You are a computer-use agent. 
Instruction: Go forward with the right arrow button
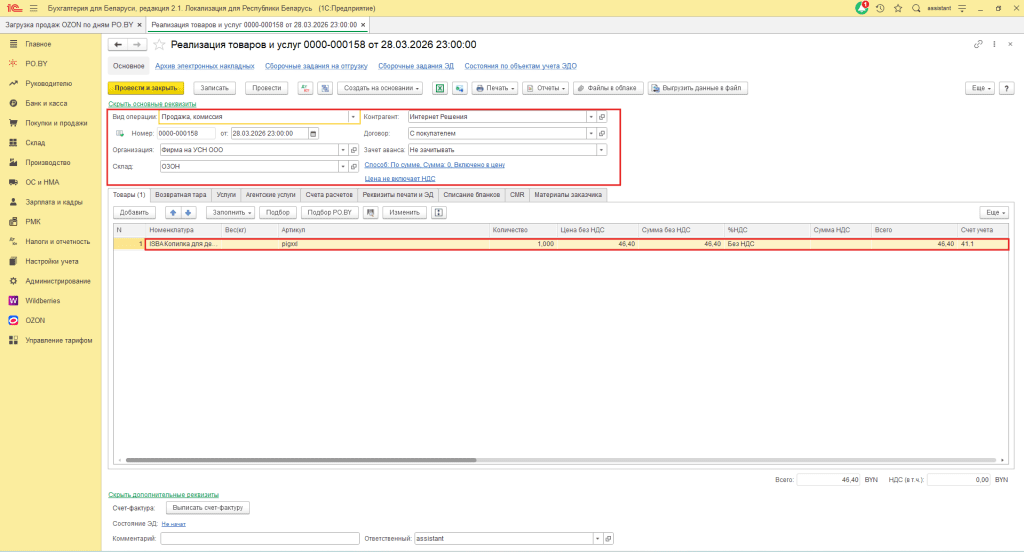(136, 44)
